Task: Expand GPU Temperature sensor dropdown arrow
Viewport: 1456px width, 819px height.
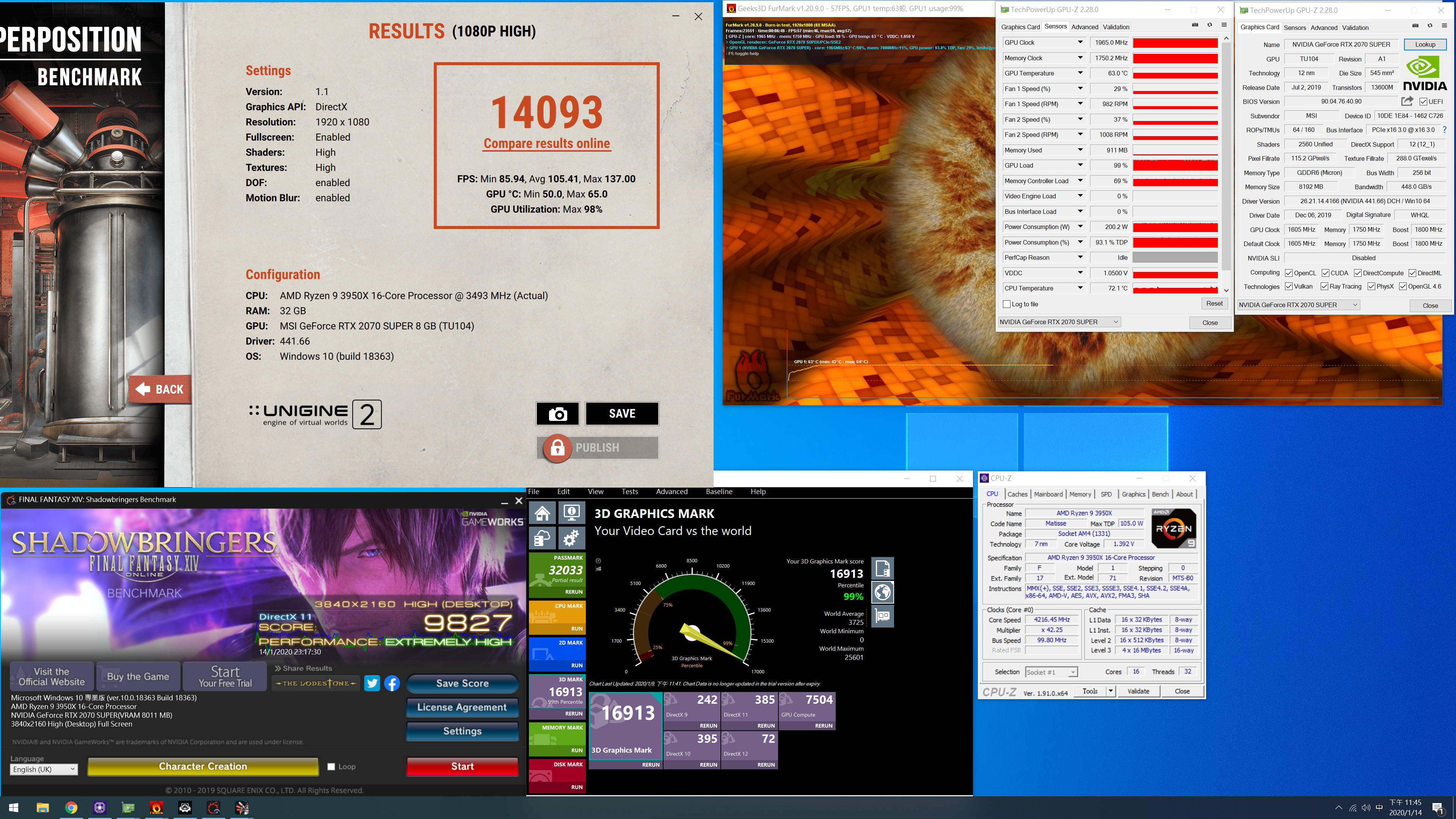Action: [1080, 73]
